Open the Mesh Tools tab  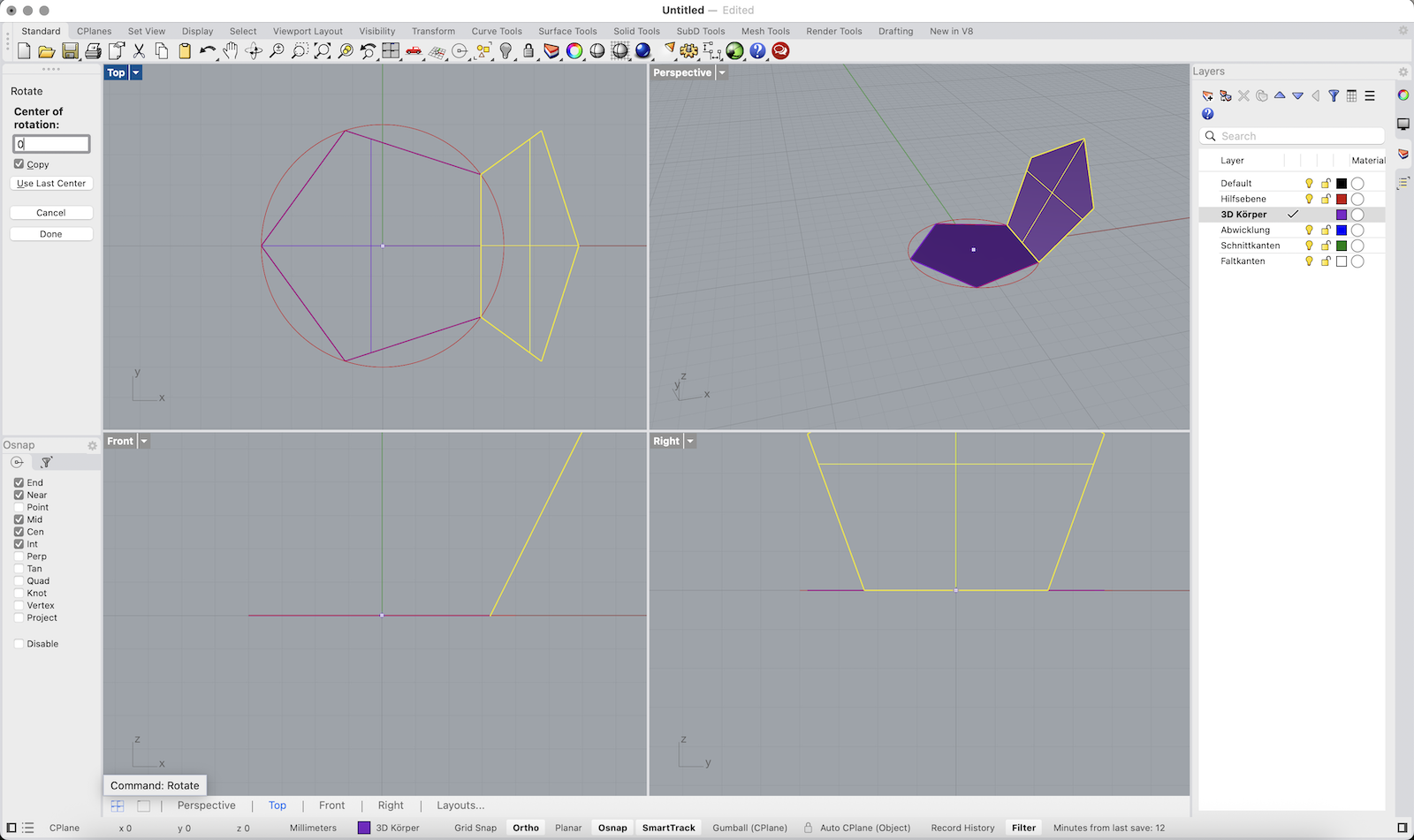pyautogui.click(x=765, y=31)
